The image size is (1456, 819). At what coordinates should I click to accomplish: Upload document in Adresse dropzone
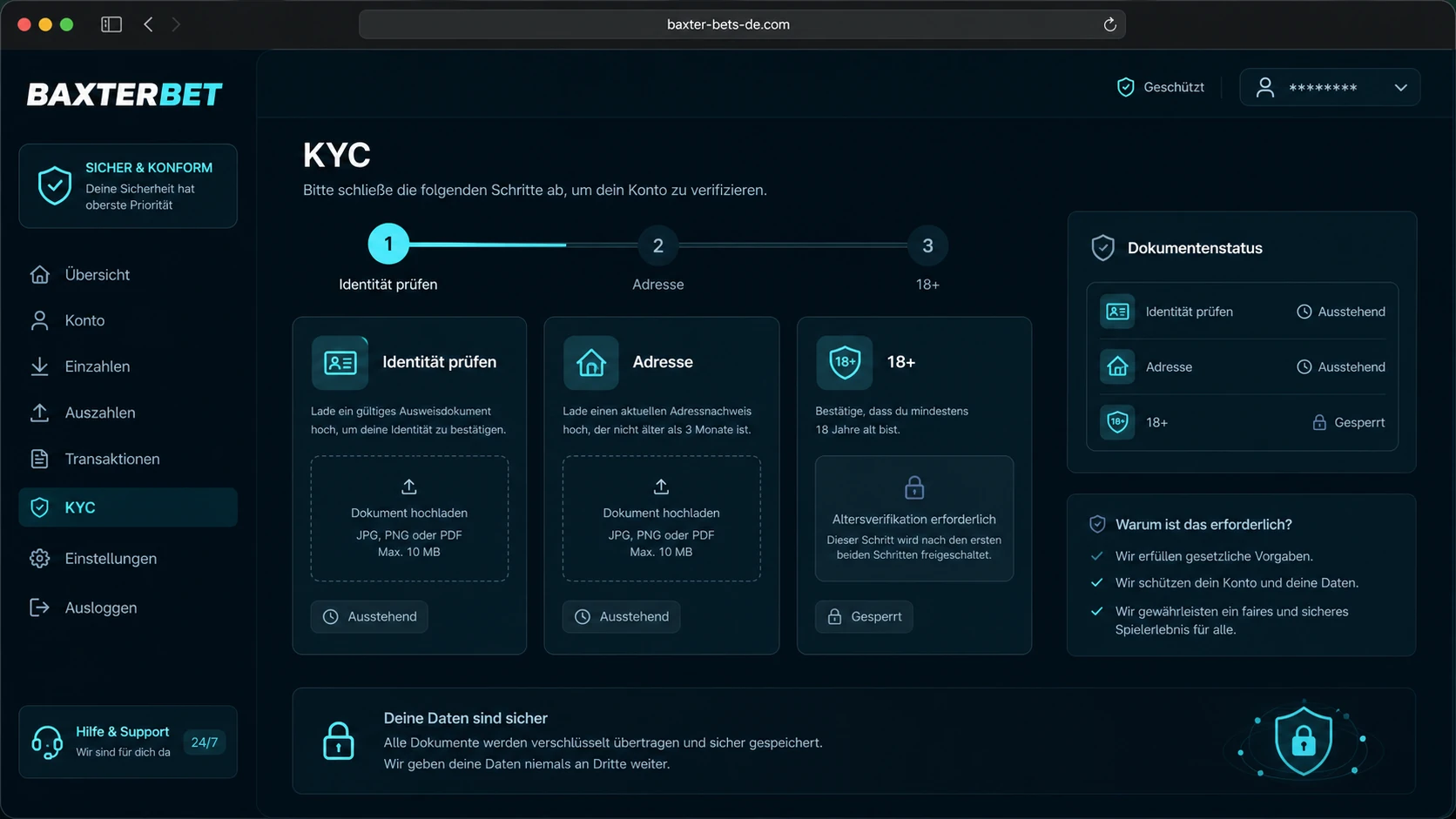[x=661, y=519]
